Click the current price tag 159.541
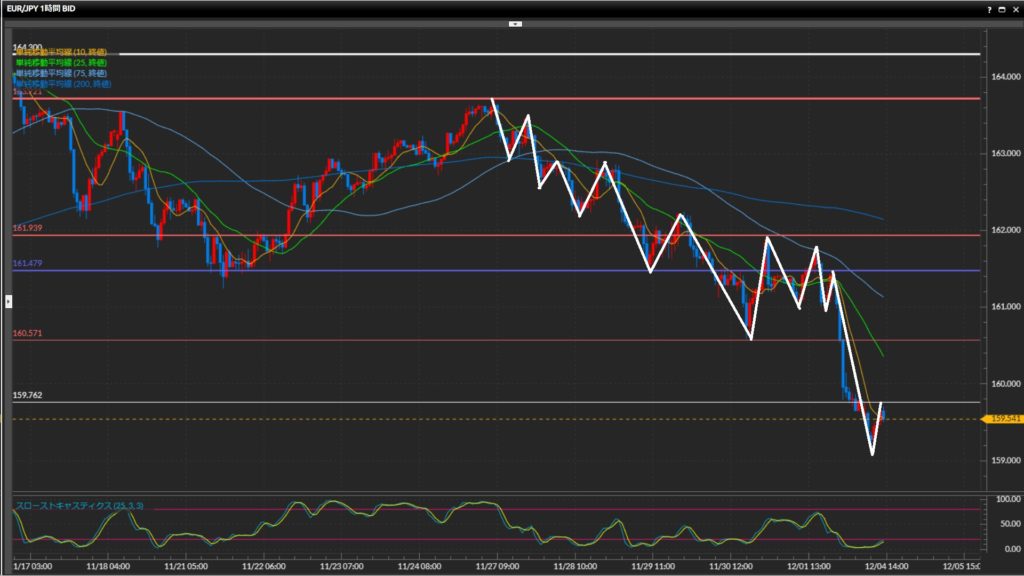 pos(1002,419)
